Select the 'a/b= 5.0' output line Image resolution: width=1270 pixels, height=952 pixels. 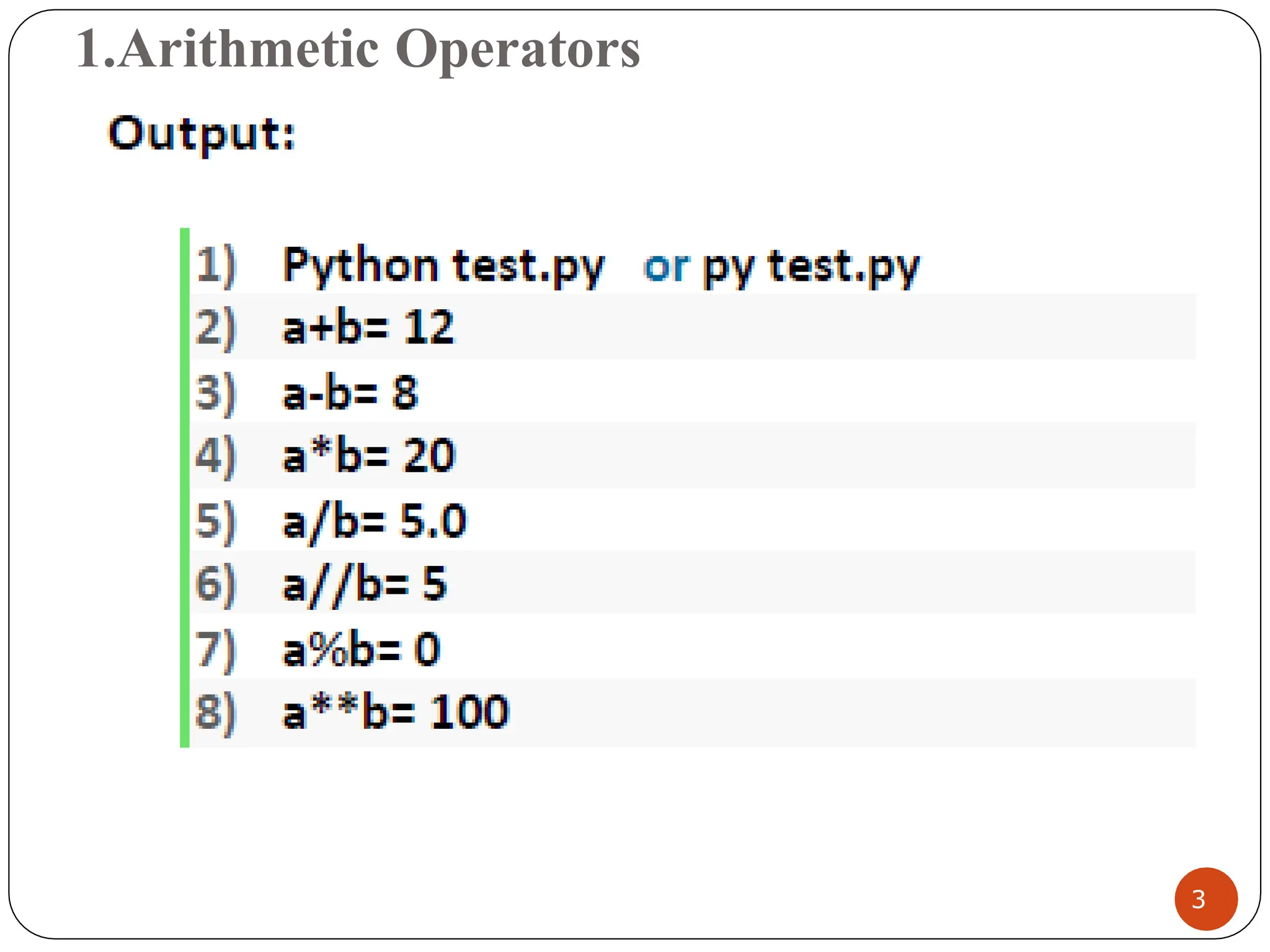coord(374,521)
